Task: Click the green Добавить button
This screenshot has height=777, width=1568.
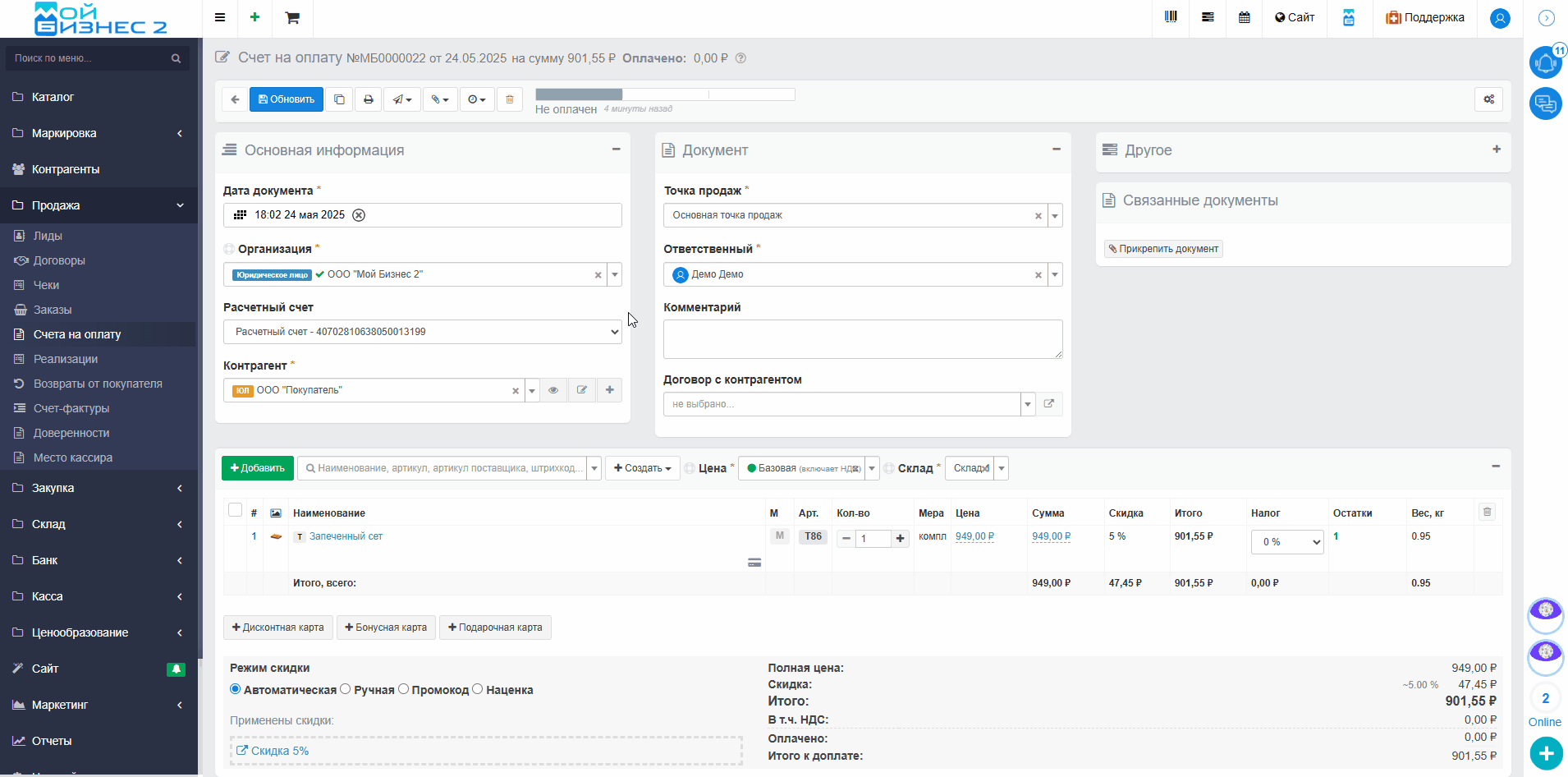Action: pyautogui.click(x=258, y=468)
